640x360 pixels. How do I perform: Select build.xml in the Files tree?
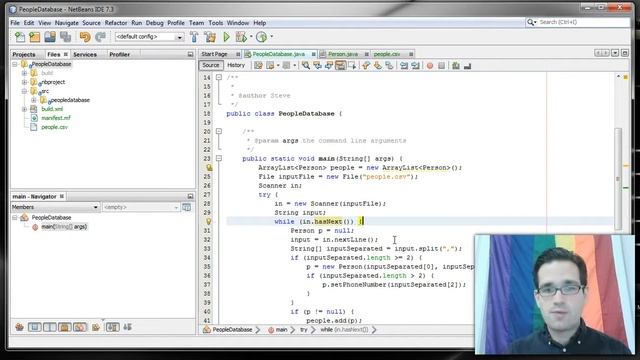click(52, 109)
